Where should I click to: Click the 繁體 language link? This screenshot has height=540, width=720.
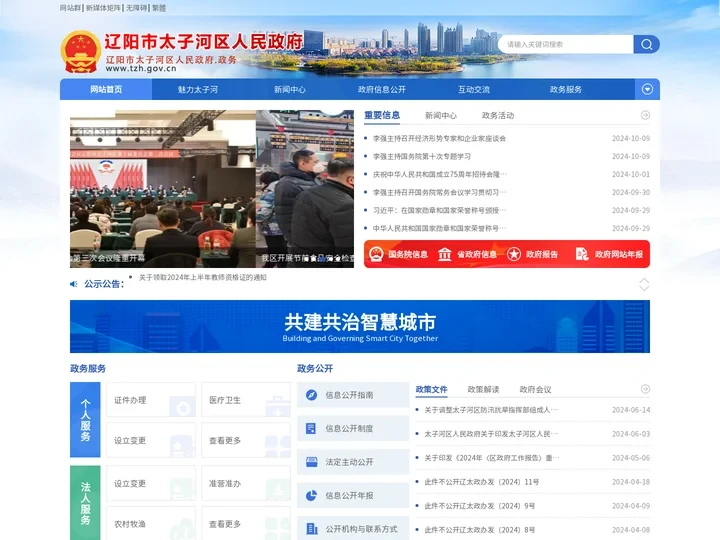[x=159, y=8]
